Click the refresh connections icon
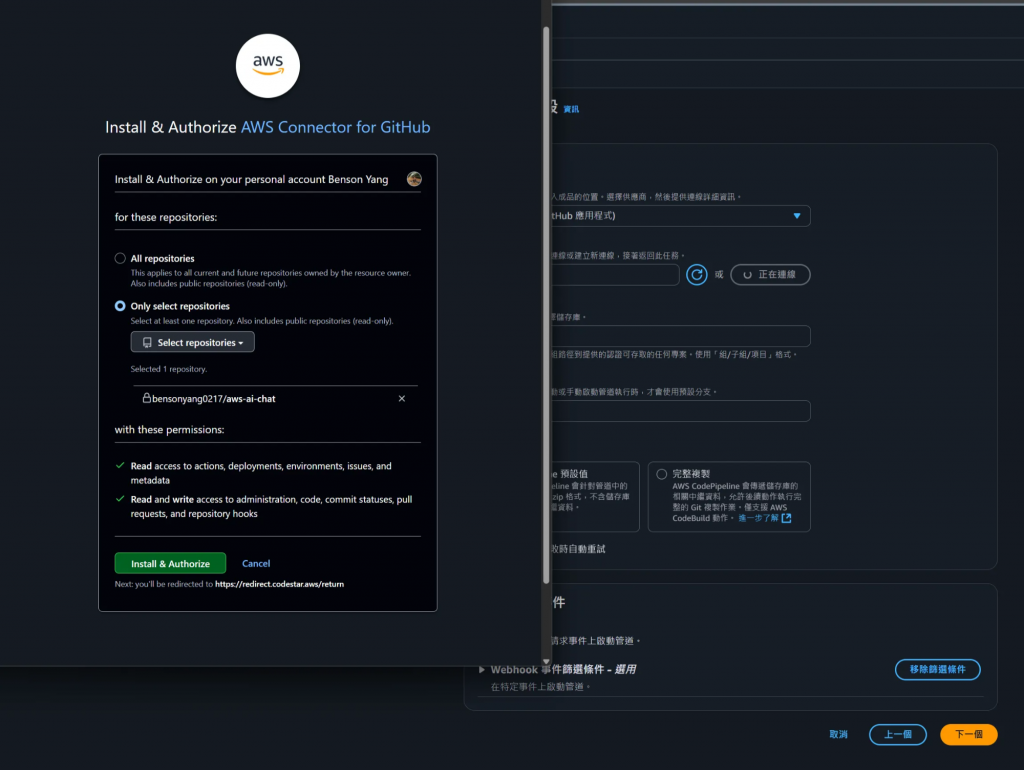 click(697, 274)
